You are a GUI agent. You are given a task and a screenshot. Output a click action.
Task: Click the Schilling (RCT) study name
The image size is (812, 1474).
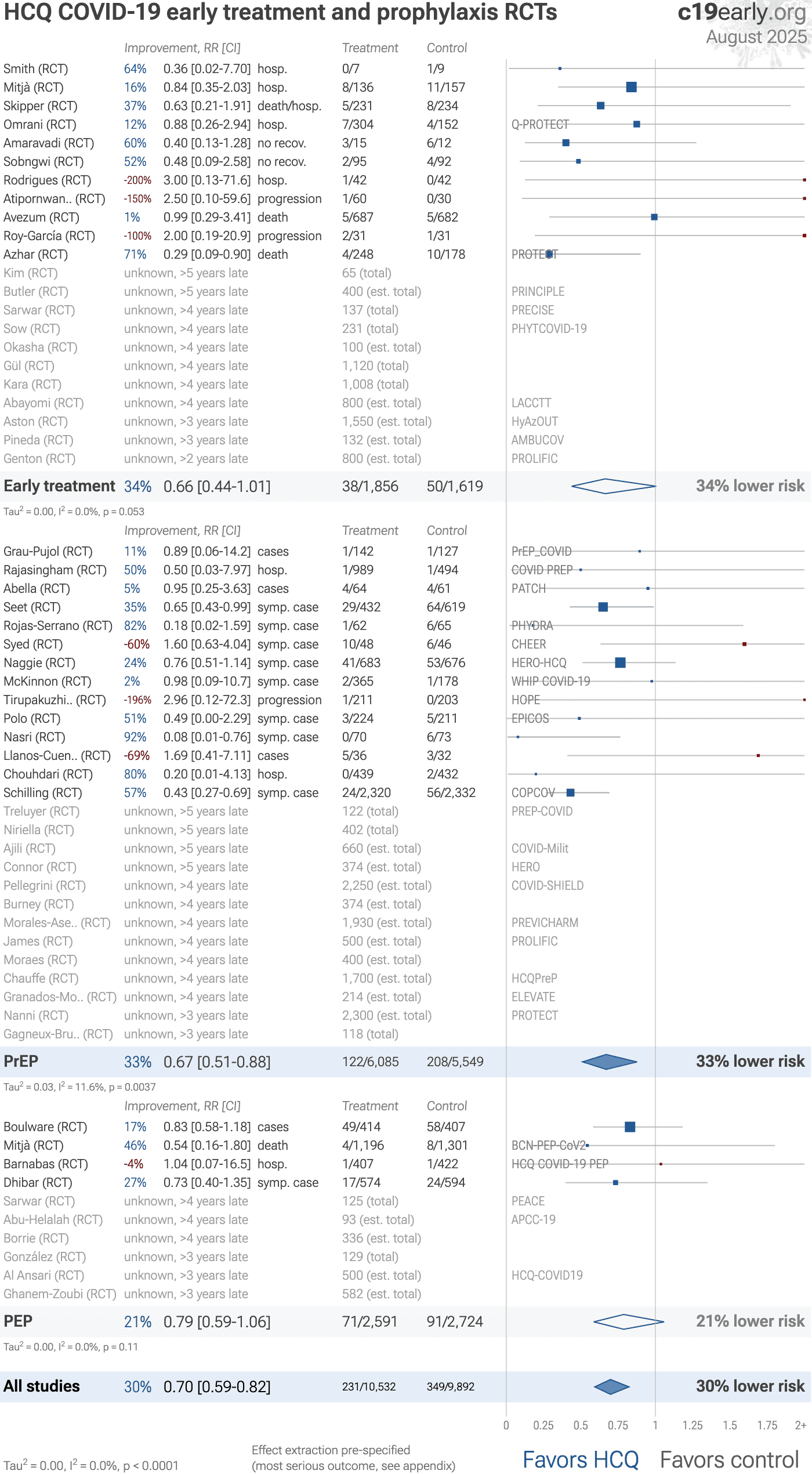click(x=43, y=793)
